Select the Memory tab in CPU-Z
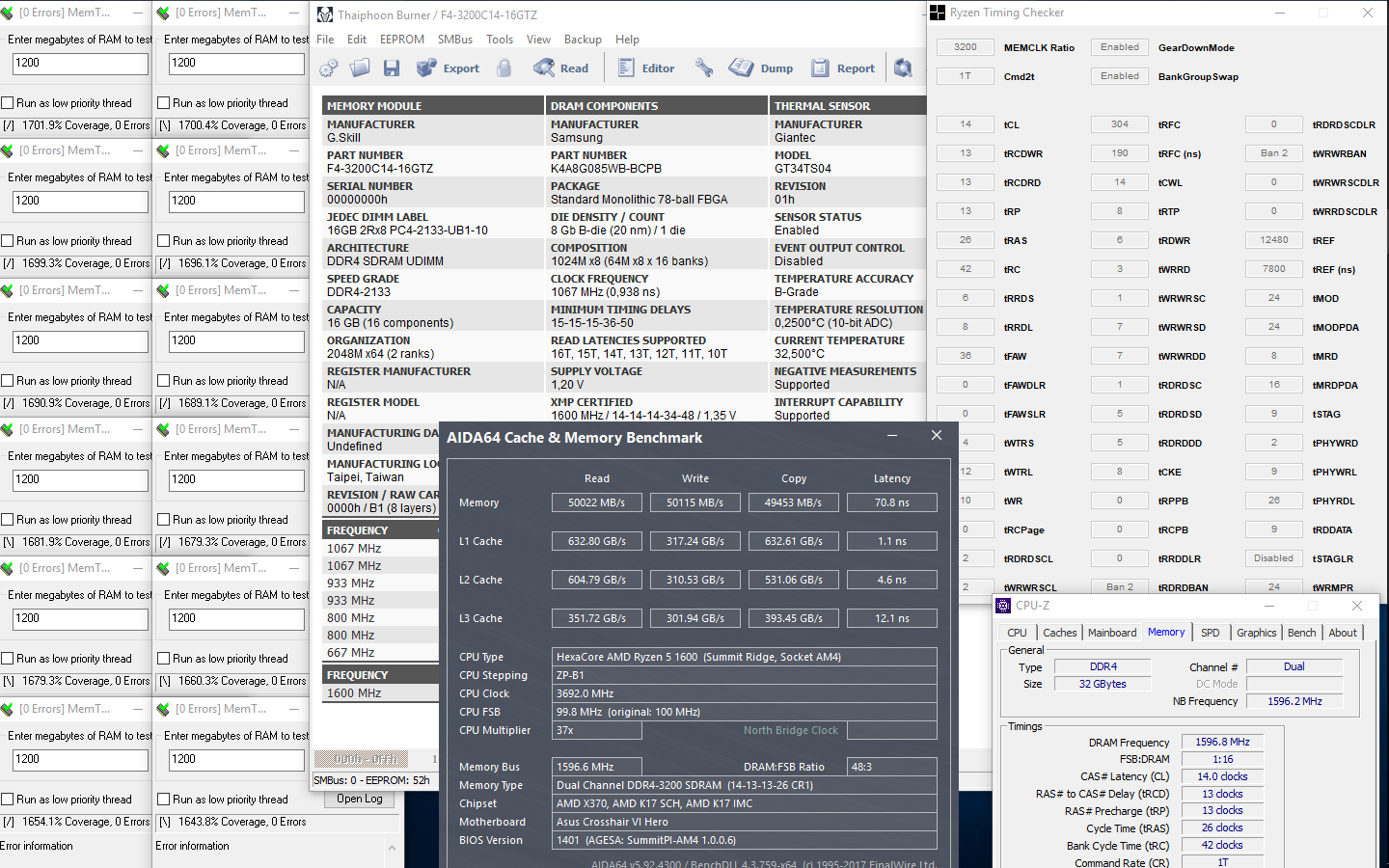The image size is (1389, 868). click(1166, 632)
